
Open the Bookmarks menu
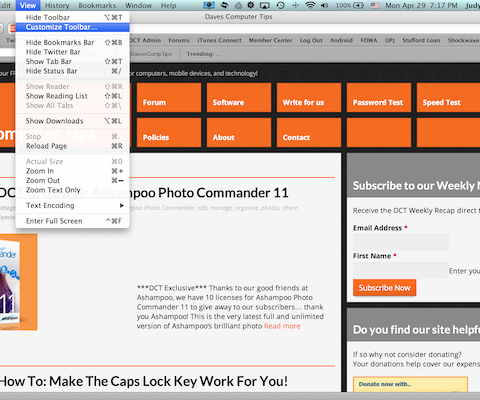(97, 6)
